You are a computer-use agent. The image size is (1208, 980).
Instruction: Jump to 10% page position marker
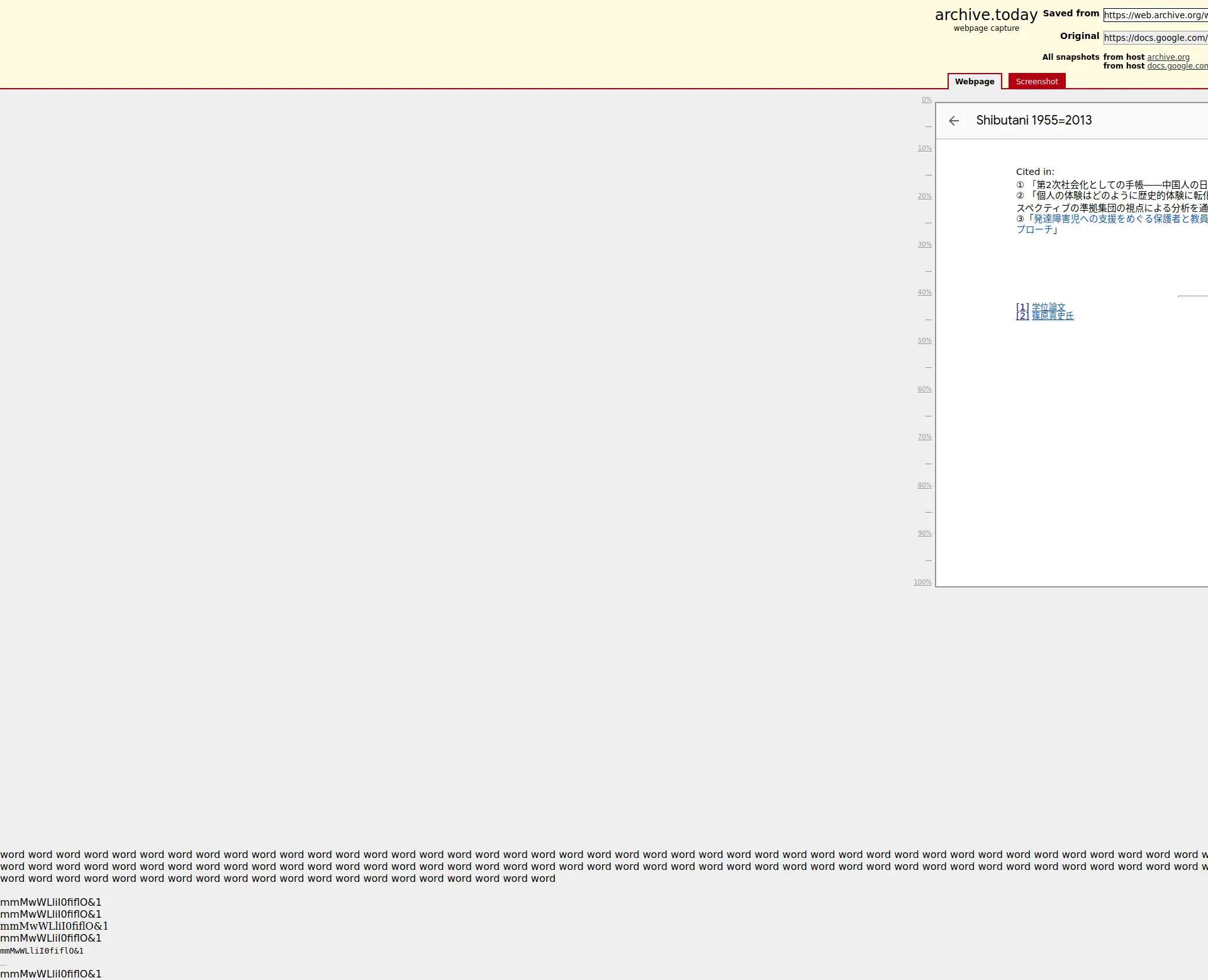click(924, 148)
